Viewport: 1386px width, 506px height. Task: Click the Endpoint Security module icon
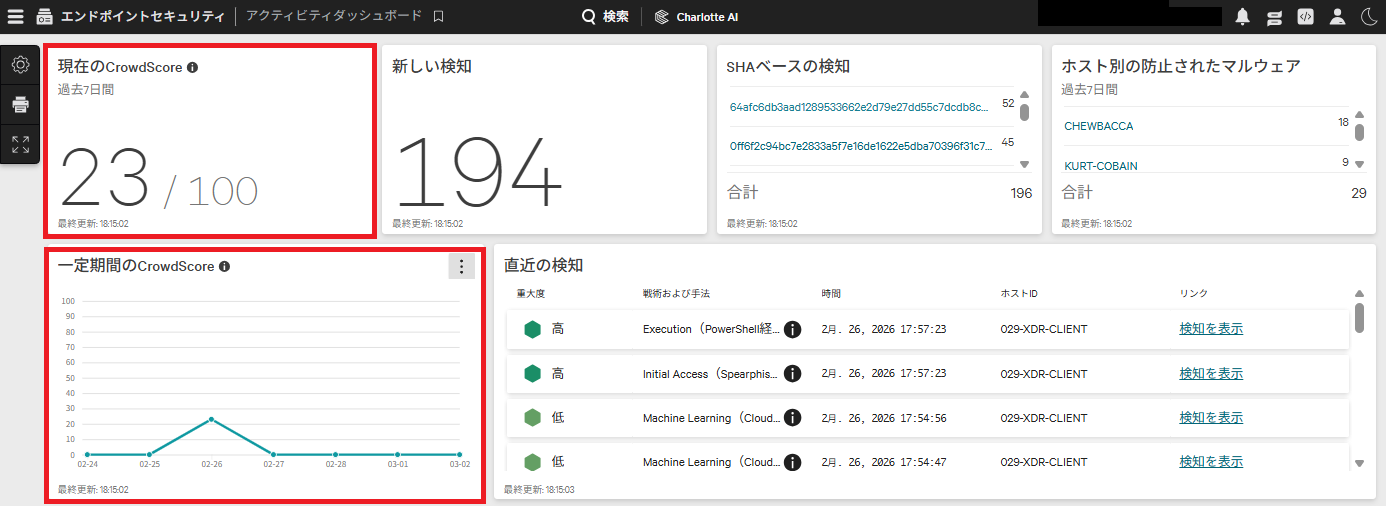[45, 17]
